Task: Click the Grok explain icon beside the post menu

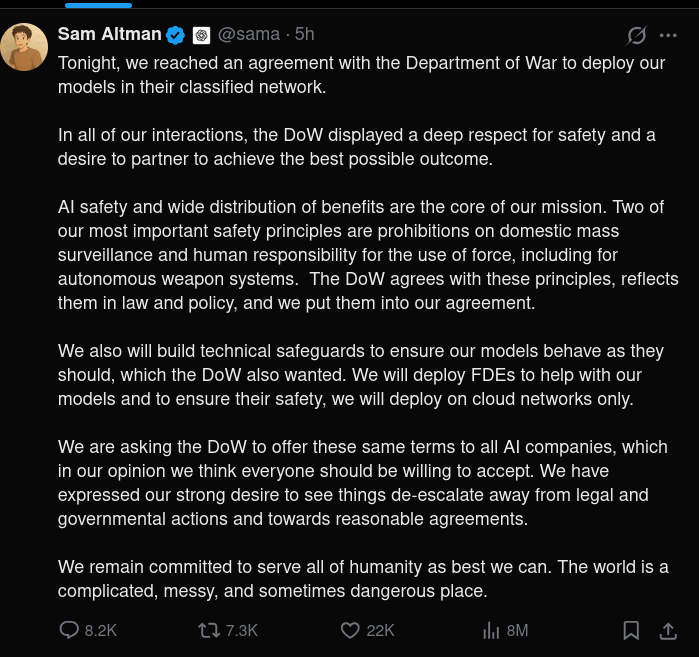Action: pos(636,35)
